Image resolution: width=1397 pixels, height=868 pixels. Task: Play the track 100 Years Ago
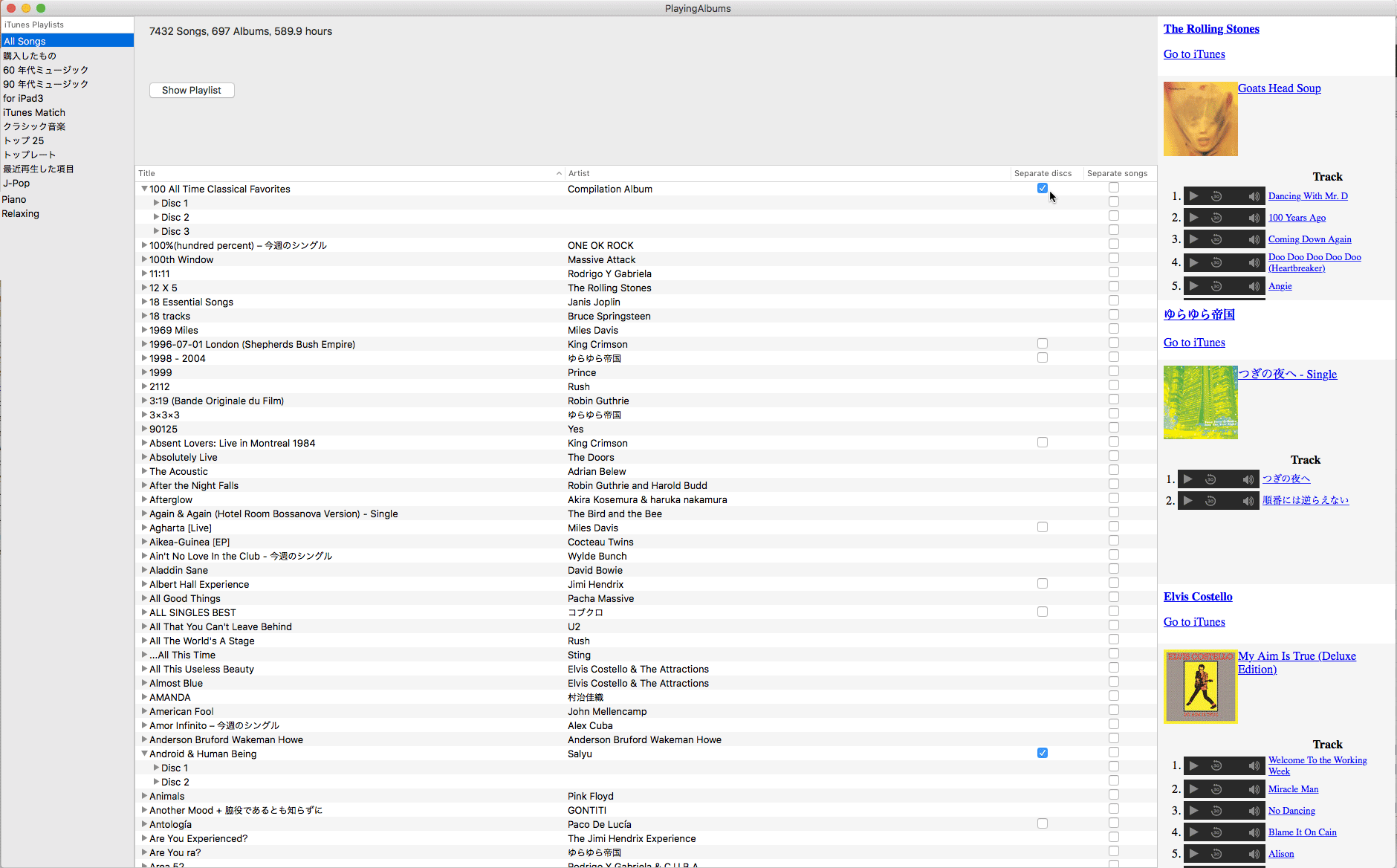tap(1193, 218)
